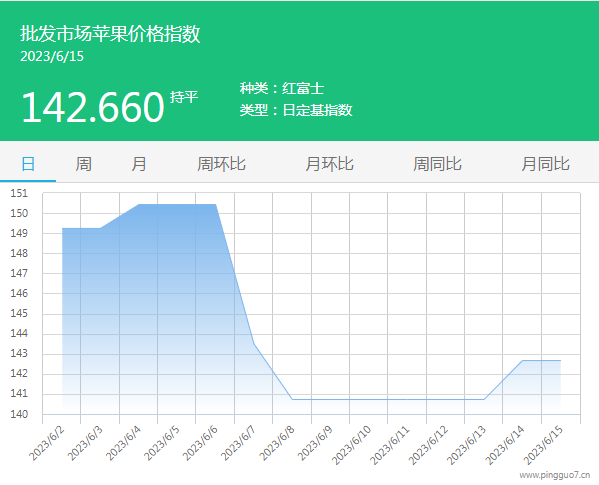The height and width of the screenshot is (485, 599).
Task: Click the 140 y-axis label
Action: pos(19,414)
